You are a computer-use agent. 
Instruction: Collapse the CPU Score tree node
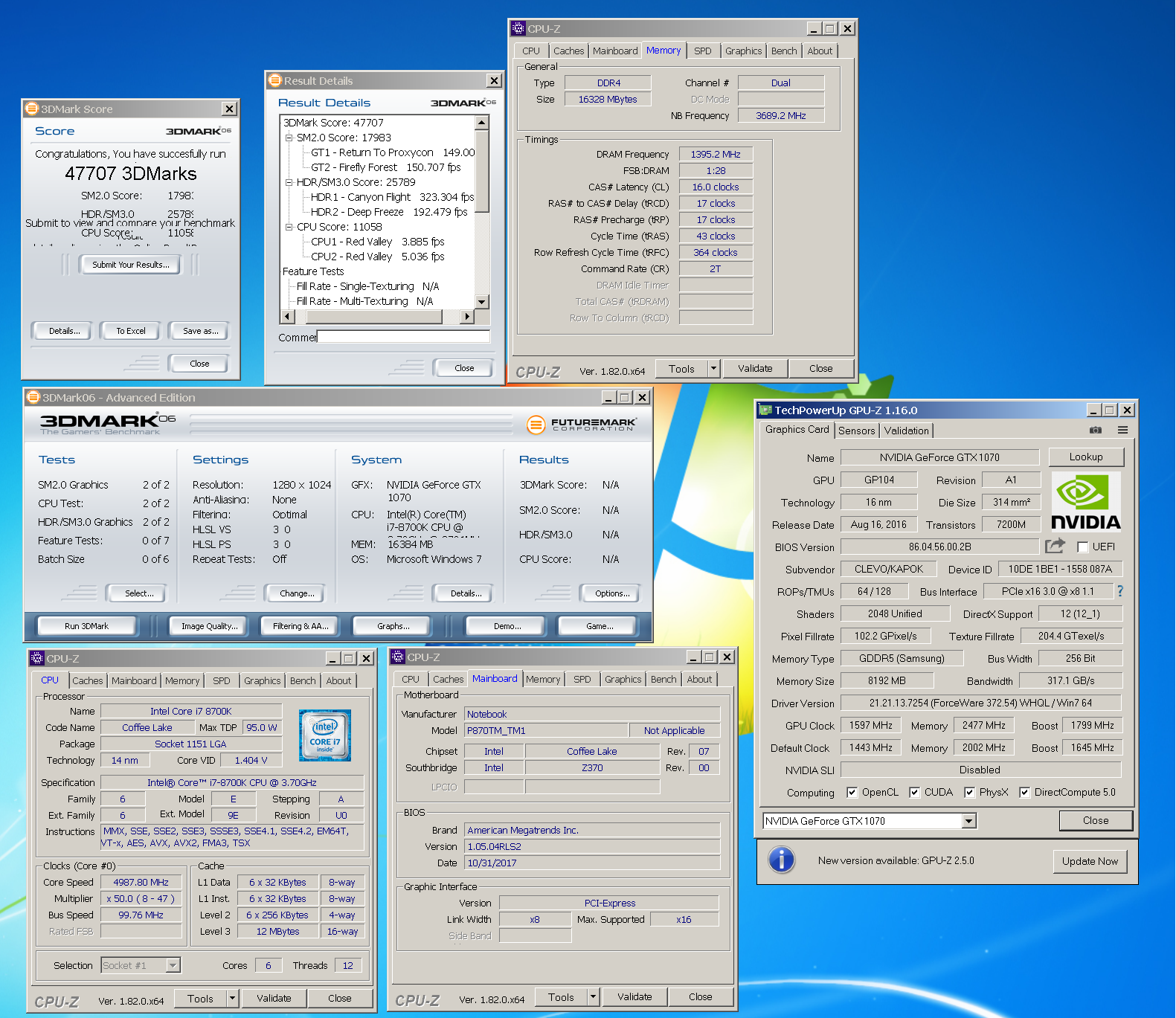289,227
